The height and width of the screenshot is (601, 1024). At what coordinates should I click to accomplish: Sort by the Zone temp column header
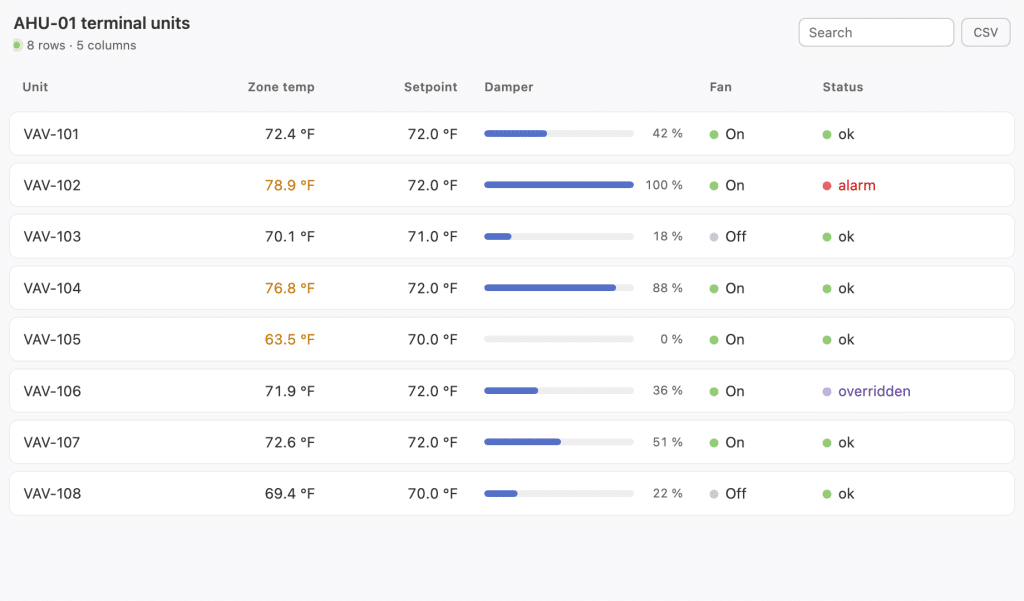pos(281,87)
